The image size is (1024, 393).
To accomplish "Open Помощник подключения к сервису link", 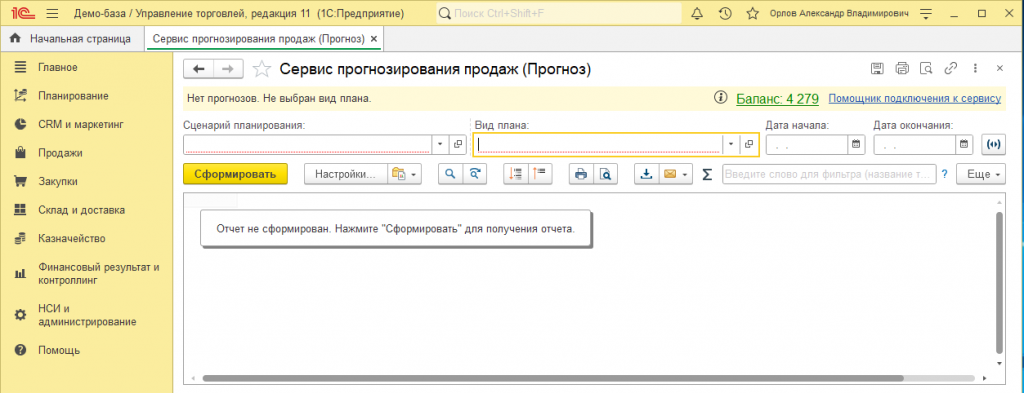I will [914, 99].
